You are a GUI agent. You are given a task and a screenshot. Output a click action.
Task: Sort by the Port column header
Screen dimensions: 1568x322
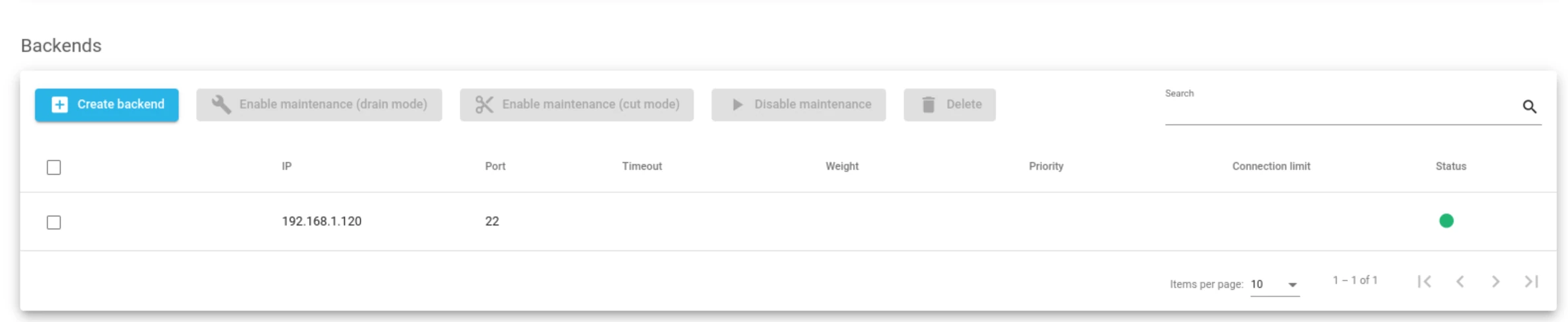click(x=495, y=167)
